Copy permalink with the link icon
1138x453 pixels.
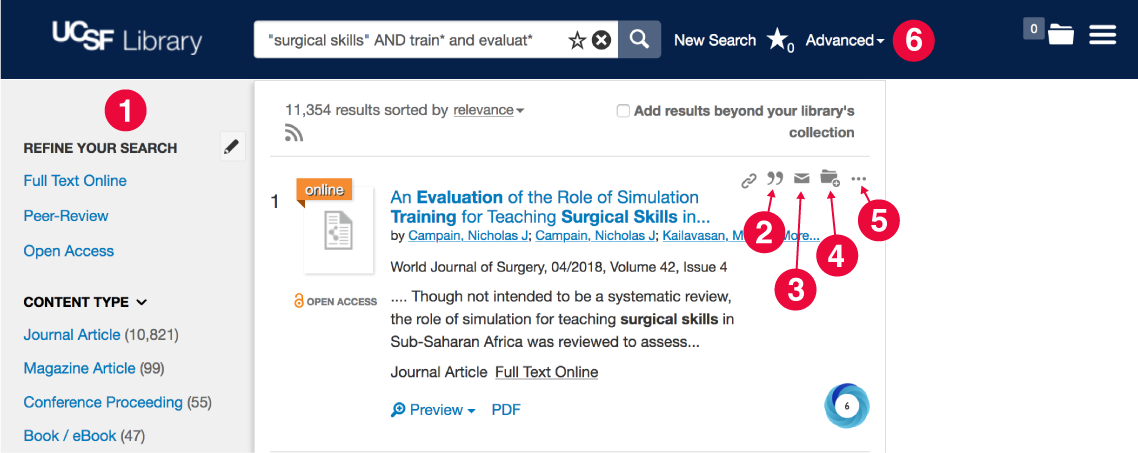[x=748, y=181]
